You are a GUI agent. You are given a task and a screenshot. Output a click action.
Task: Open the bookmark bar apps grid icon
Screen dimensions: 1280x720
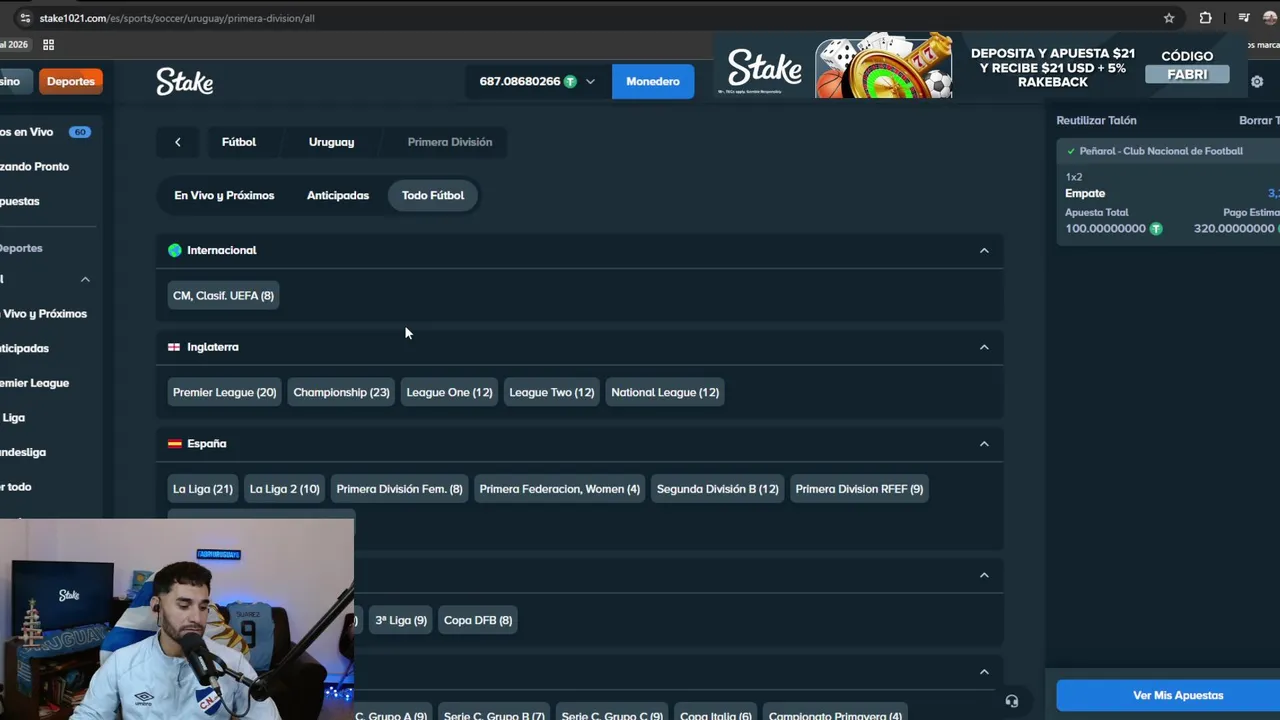pos(48,44)
